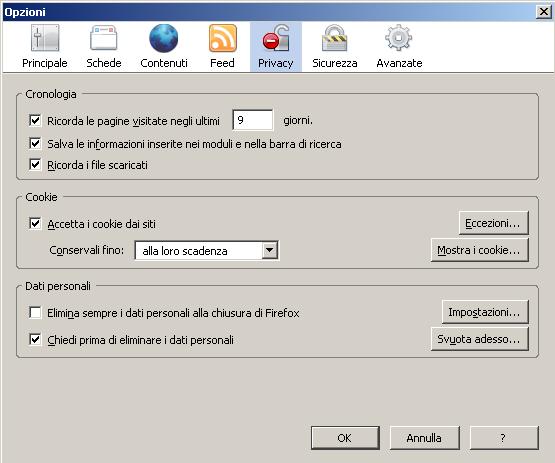Screen dimensions: 555x463
Task: Open the Contenuti globe icon
Action: pos(164,38)
